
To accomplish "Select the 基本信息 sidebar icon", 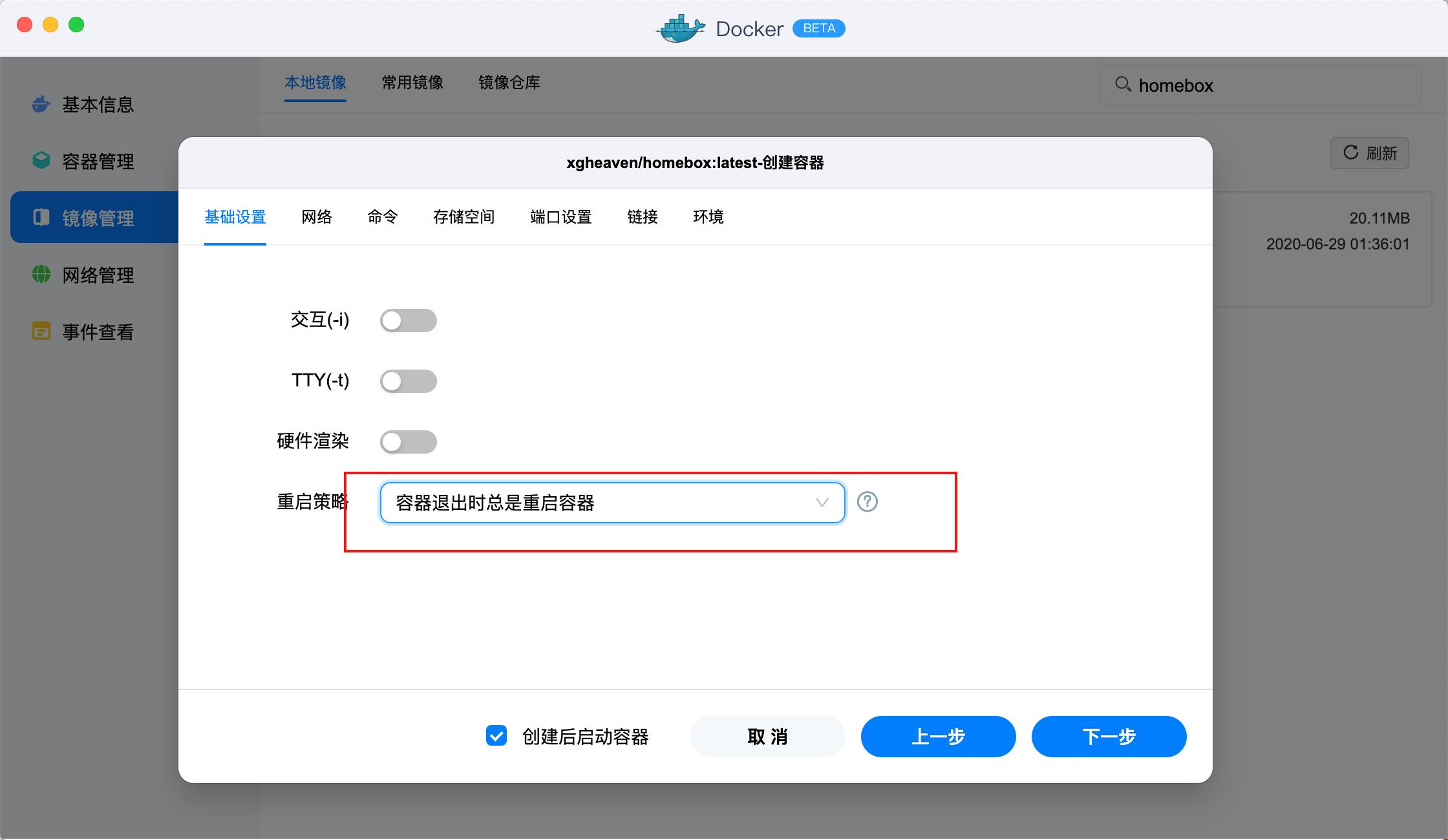I will point(40,104).
